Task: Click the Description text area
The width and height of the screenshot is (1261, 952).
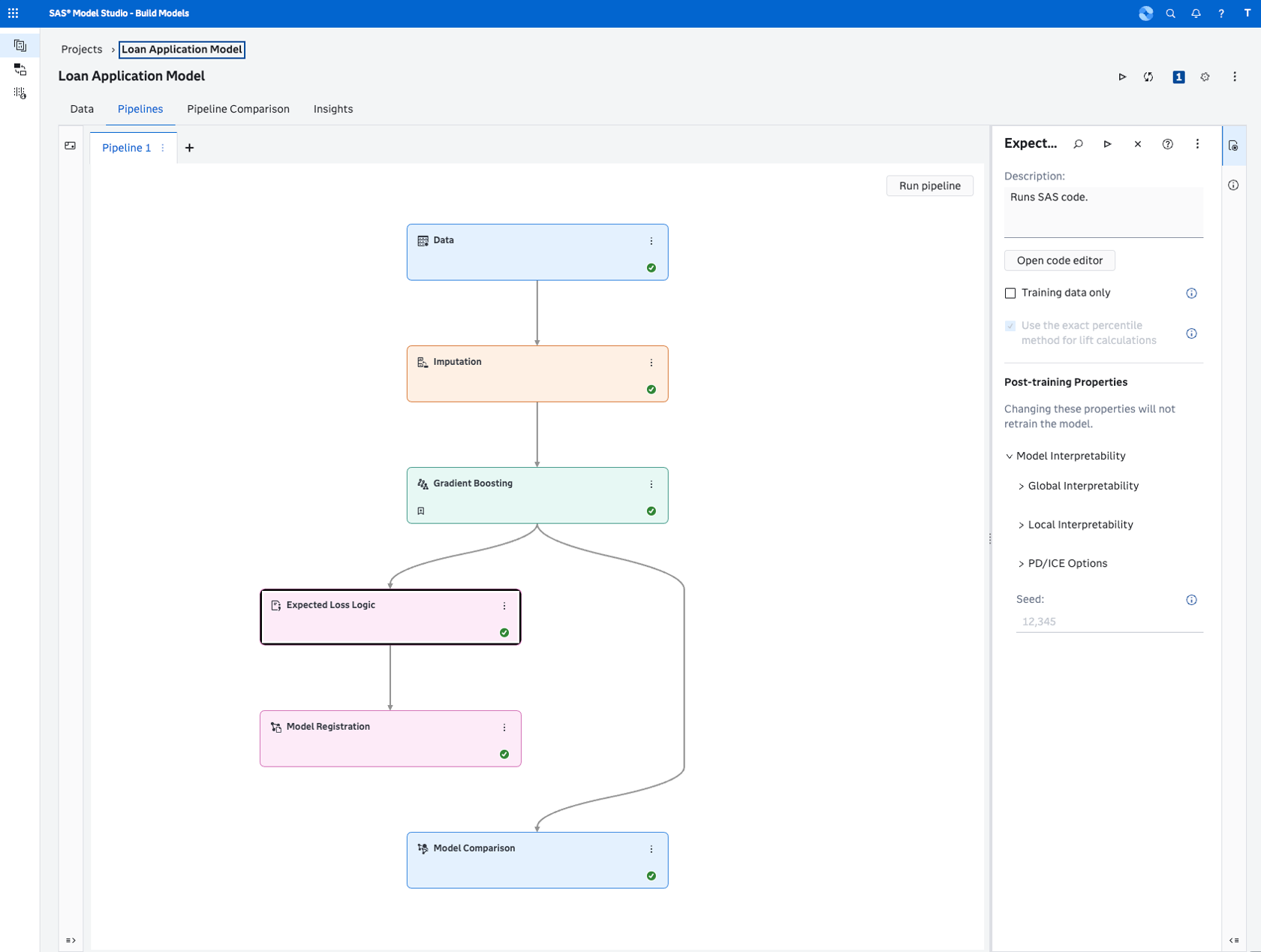Action: (1103, 212)
